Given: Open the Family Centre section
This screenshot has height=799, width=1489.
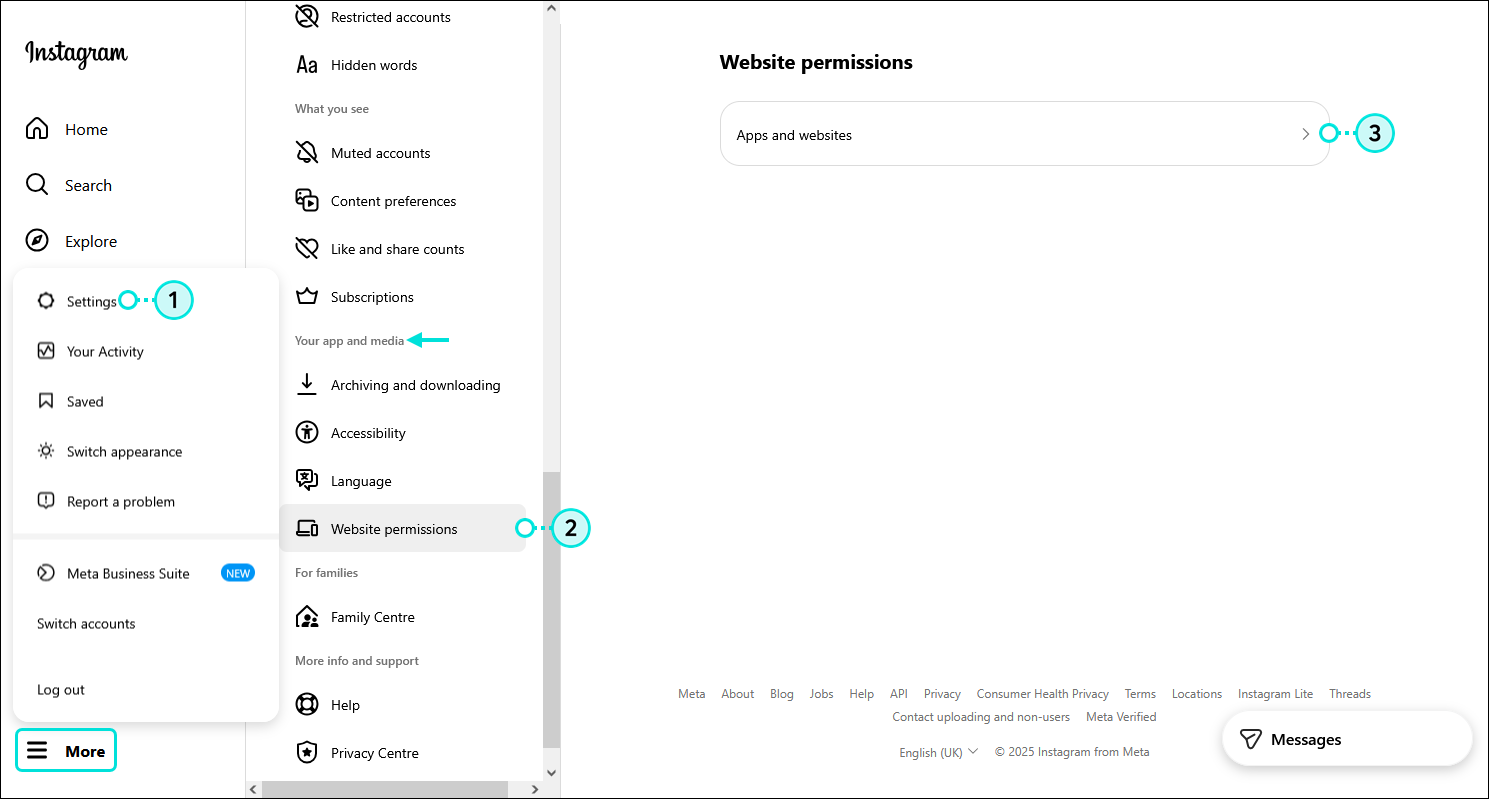Looking at the screenshot, I should (x=374, y=616).
